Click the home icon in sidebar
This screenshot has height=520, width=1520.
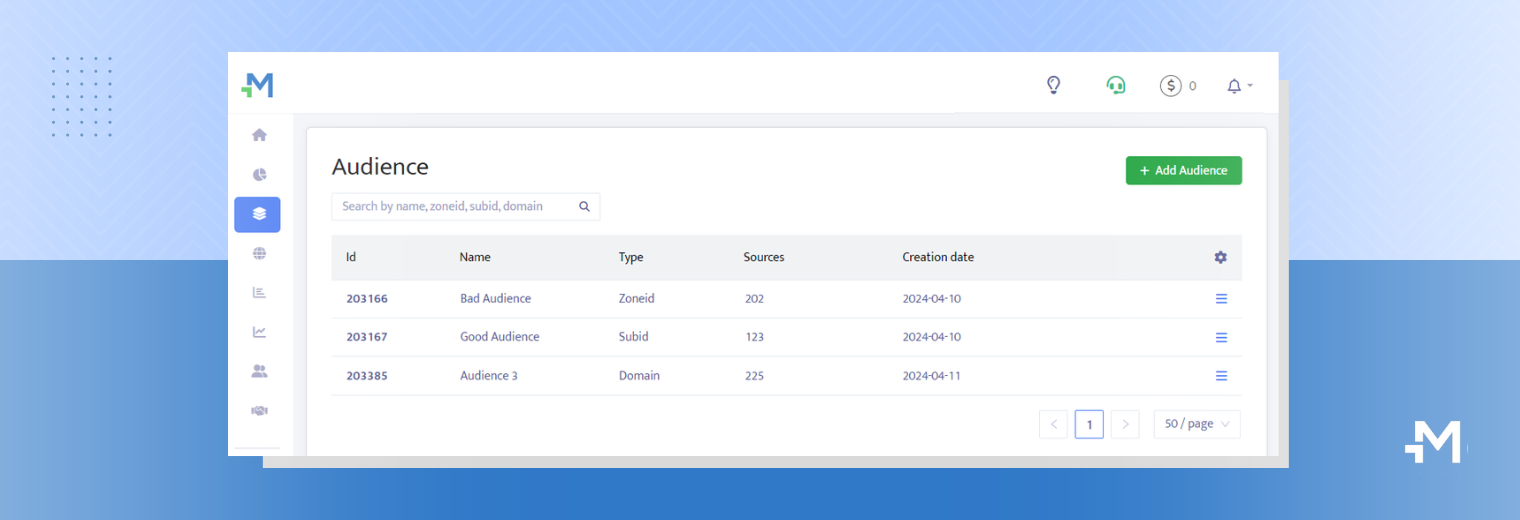[x=259, y=135]
